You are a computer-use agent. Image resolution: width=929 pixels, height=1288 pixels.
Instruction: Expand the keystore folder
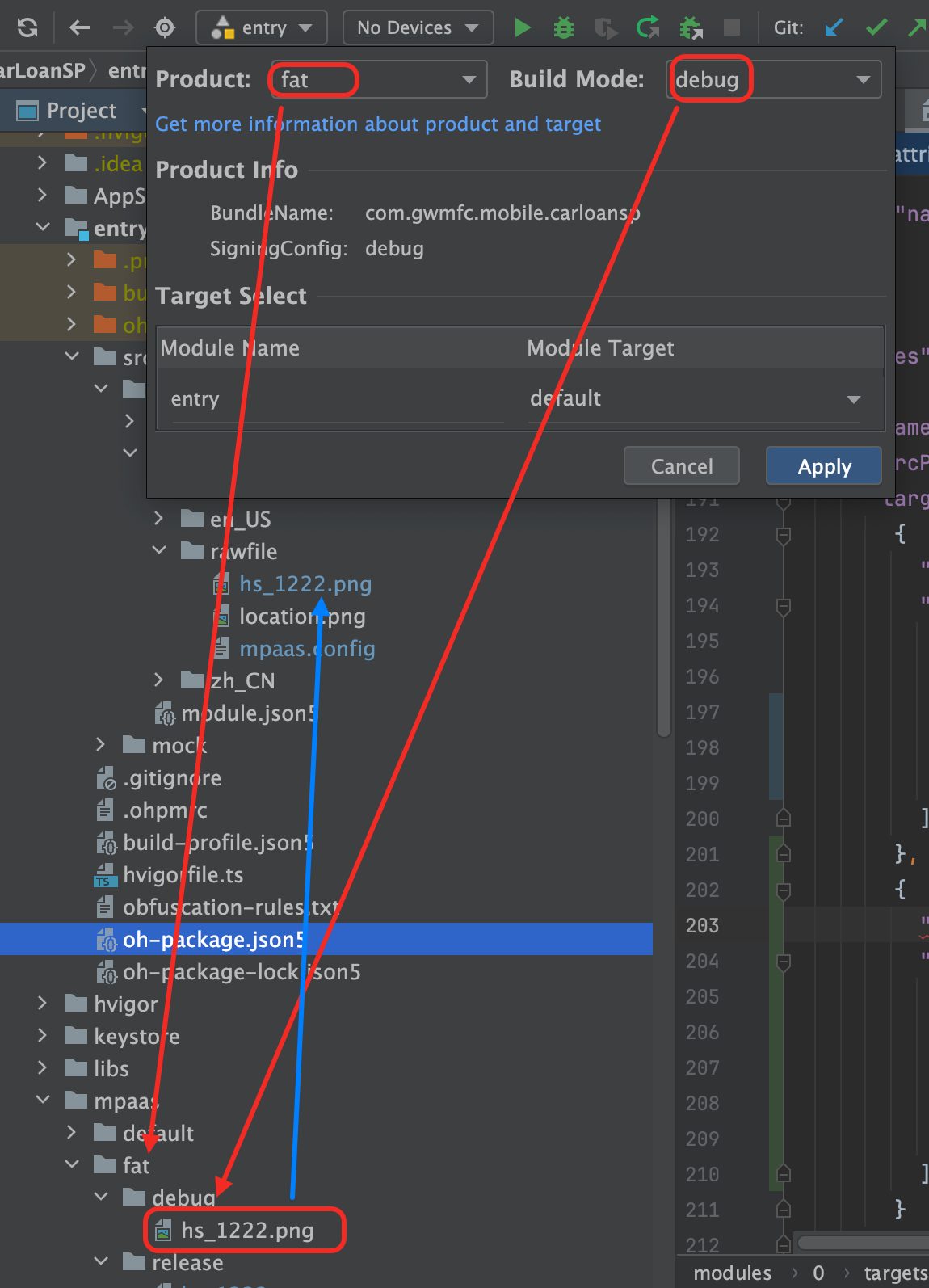click(x=42, y=1036)
